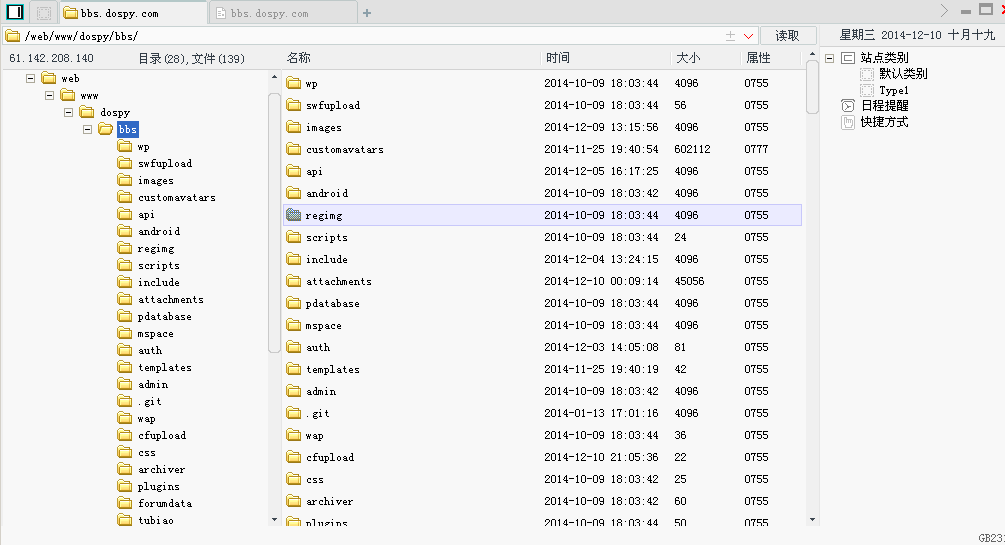
Task: Click the 目录(28),文件(139) count label
Action: pyautogui.click(x=192, y=59)
